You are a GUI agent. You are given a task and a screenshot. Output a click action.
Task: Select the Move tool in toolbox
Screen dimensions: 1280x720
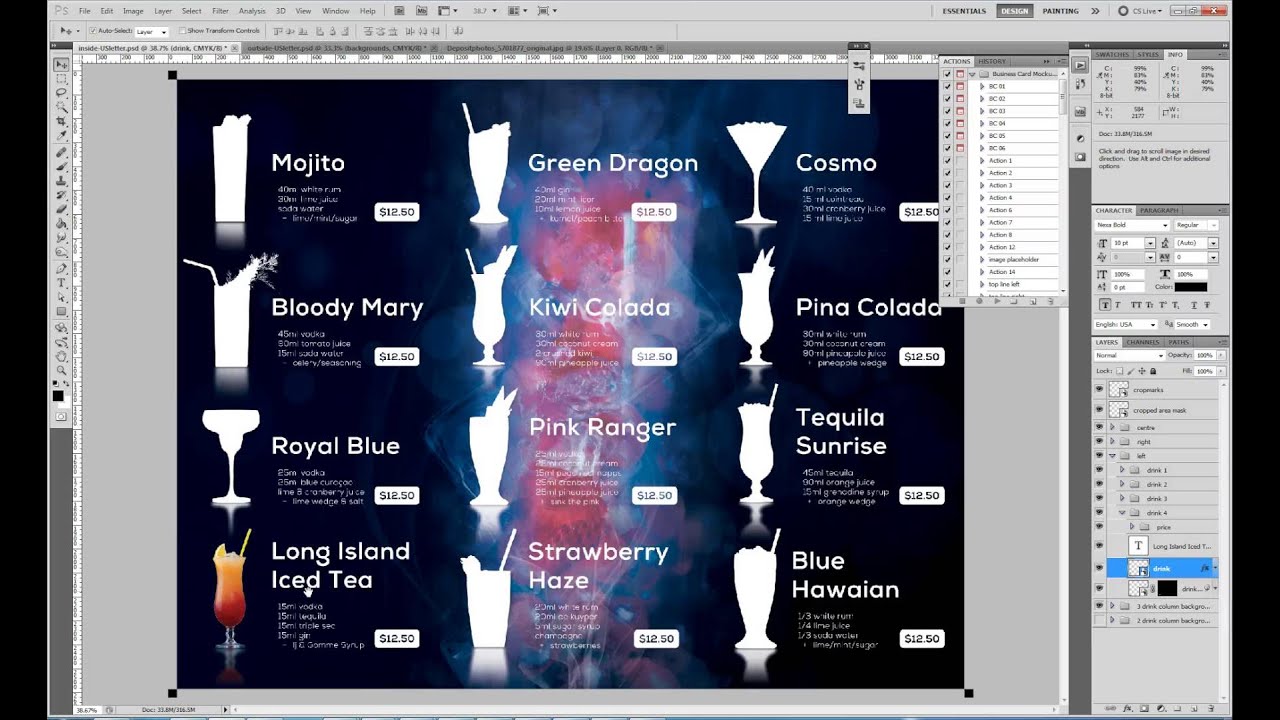62,64
